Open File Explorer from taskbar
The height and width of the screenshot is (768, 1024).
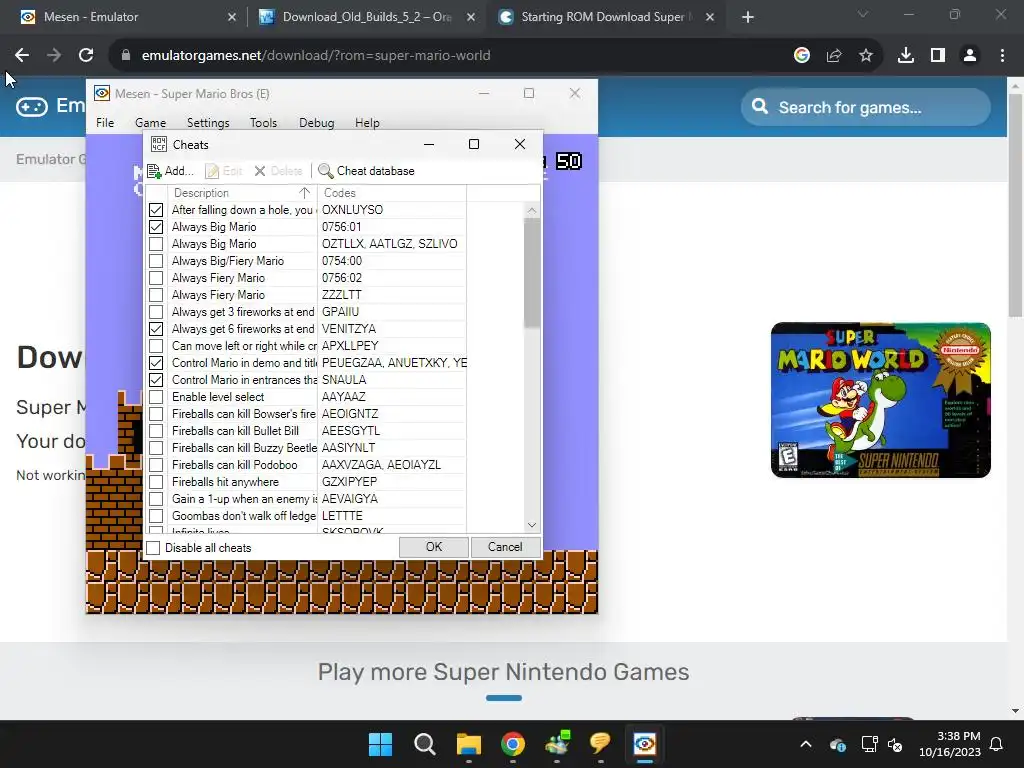point(468,744)
